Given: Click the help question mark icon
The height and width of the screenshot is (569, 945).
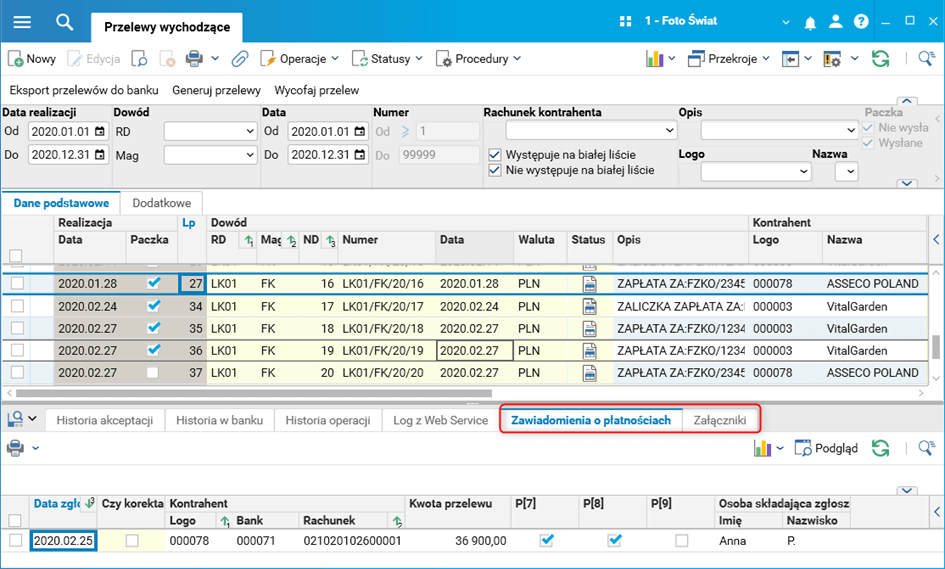Looking at the screenshot, I should [x=861, y=22].
